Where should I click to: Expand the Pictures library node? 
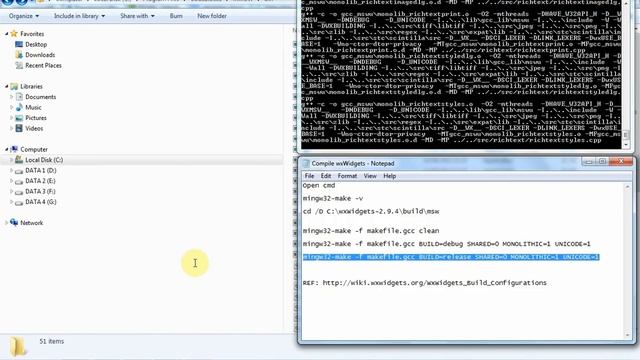pos(11,118)
